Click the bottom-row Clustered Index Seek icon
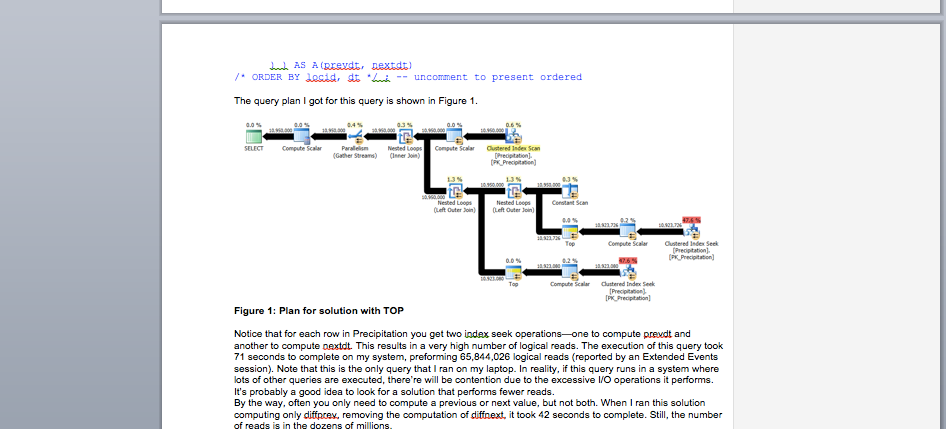Viewport: 946px width, 429px height. coord(628,272)
